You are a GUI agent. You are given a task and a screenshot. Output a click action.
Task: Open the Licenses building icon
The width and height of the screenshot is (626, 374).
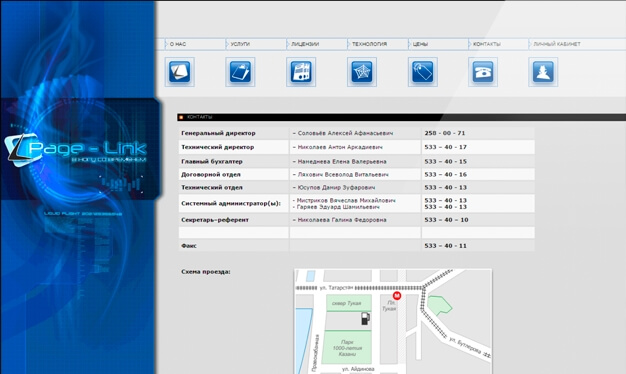coord(301,72)
